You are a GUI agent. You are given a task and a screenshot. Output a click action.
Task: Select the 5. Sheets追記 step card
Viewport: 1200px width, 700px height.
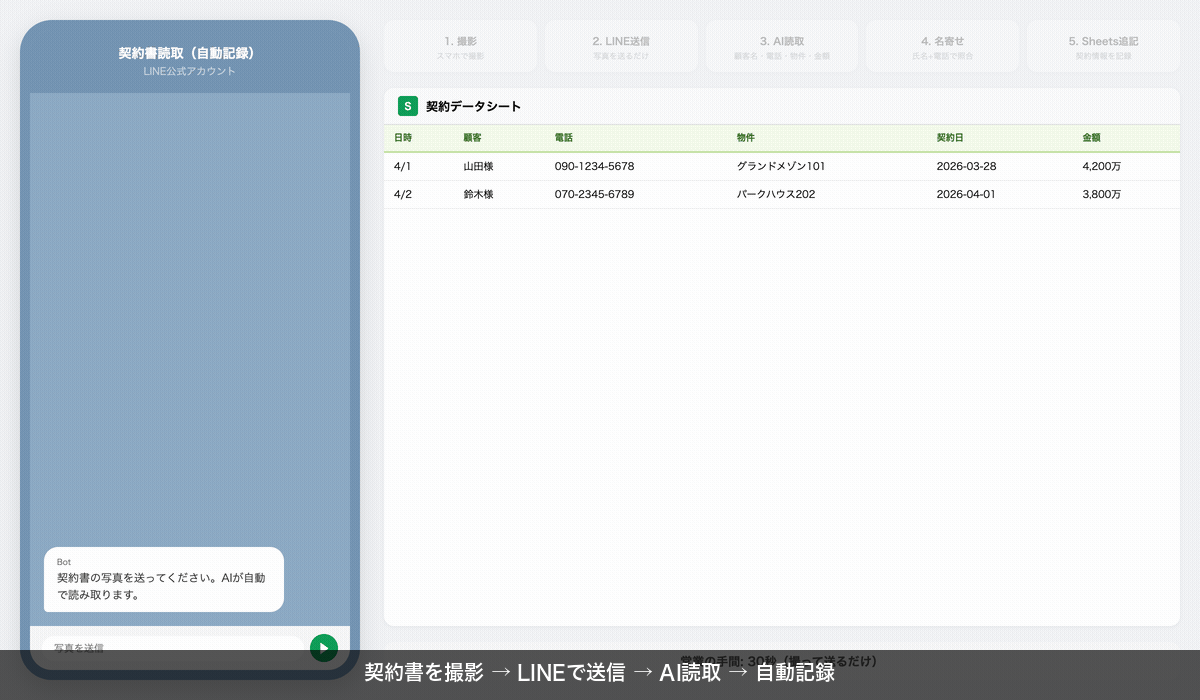[x=1103, y=46]
